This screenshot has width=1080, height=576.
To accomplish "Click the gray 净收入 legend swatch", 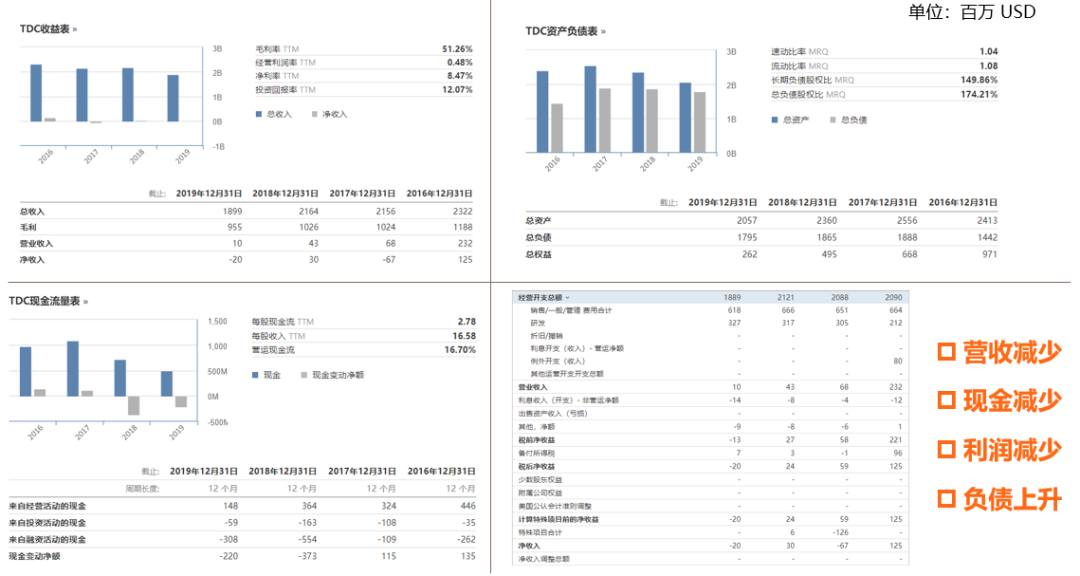I will (x=315, y=114).
